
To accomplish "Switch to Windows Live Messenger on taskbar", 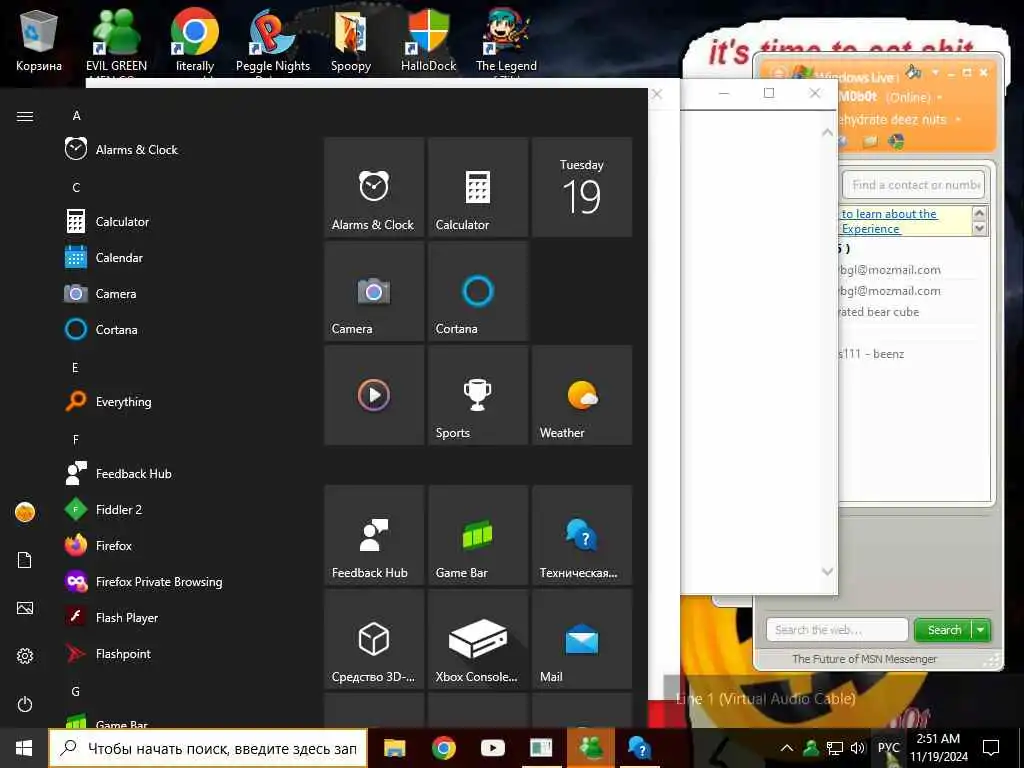I will (591, 748).
